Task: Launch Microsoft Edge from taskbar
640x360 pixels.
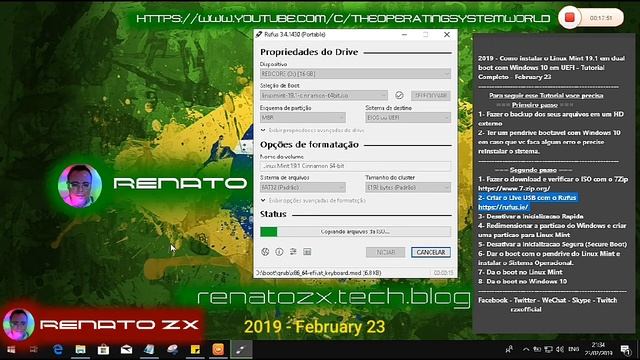Action: [58, 349]
